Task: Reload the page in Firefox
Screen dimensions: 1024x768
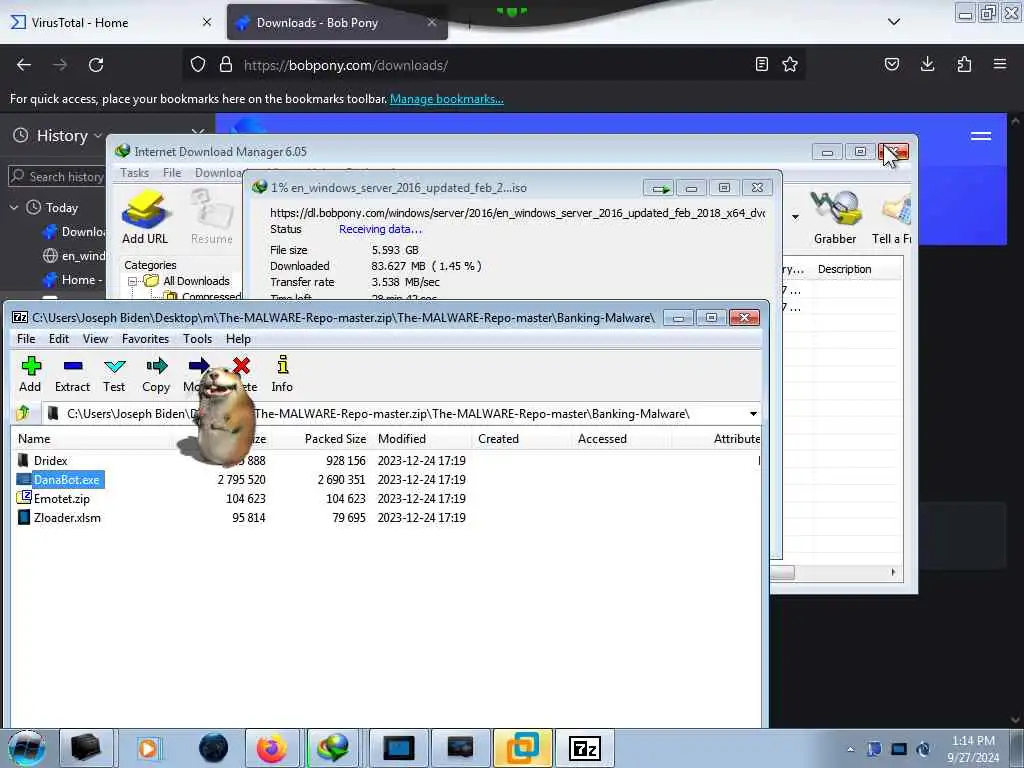Action: (x=96, y=65)
